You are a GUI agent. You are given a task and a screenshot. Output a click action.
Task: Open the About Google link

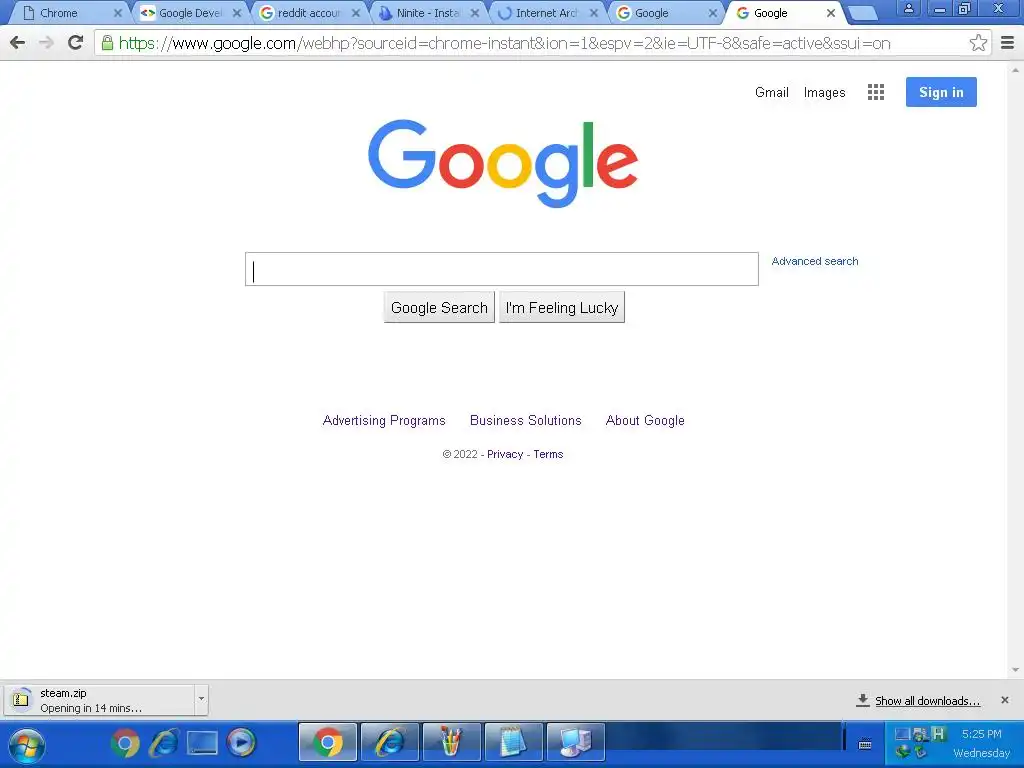(645, 421)
